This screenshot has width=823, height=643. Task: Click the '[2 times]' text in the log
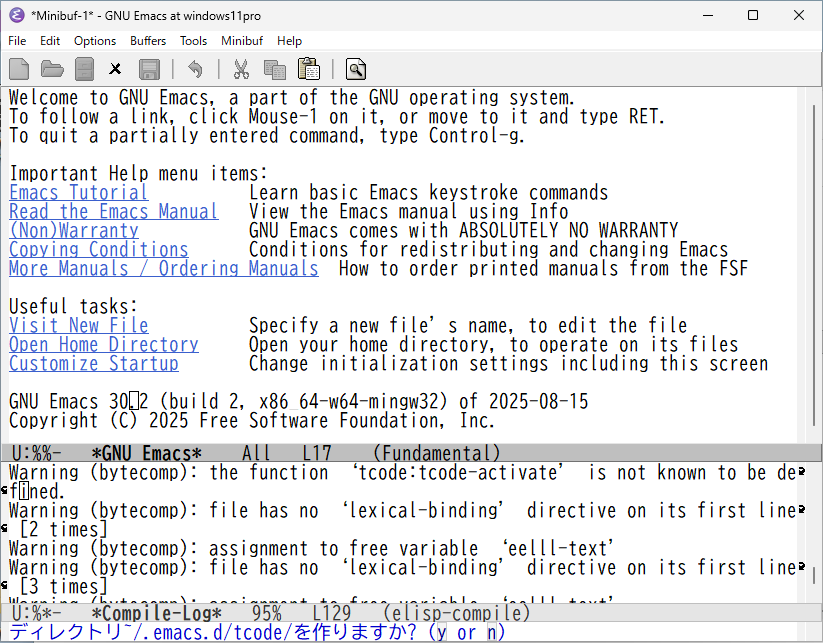tap(64, 529)
